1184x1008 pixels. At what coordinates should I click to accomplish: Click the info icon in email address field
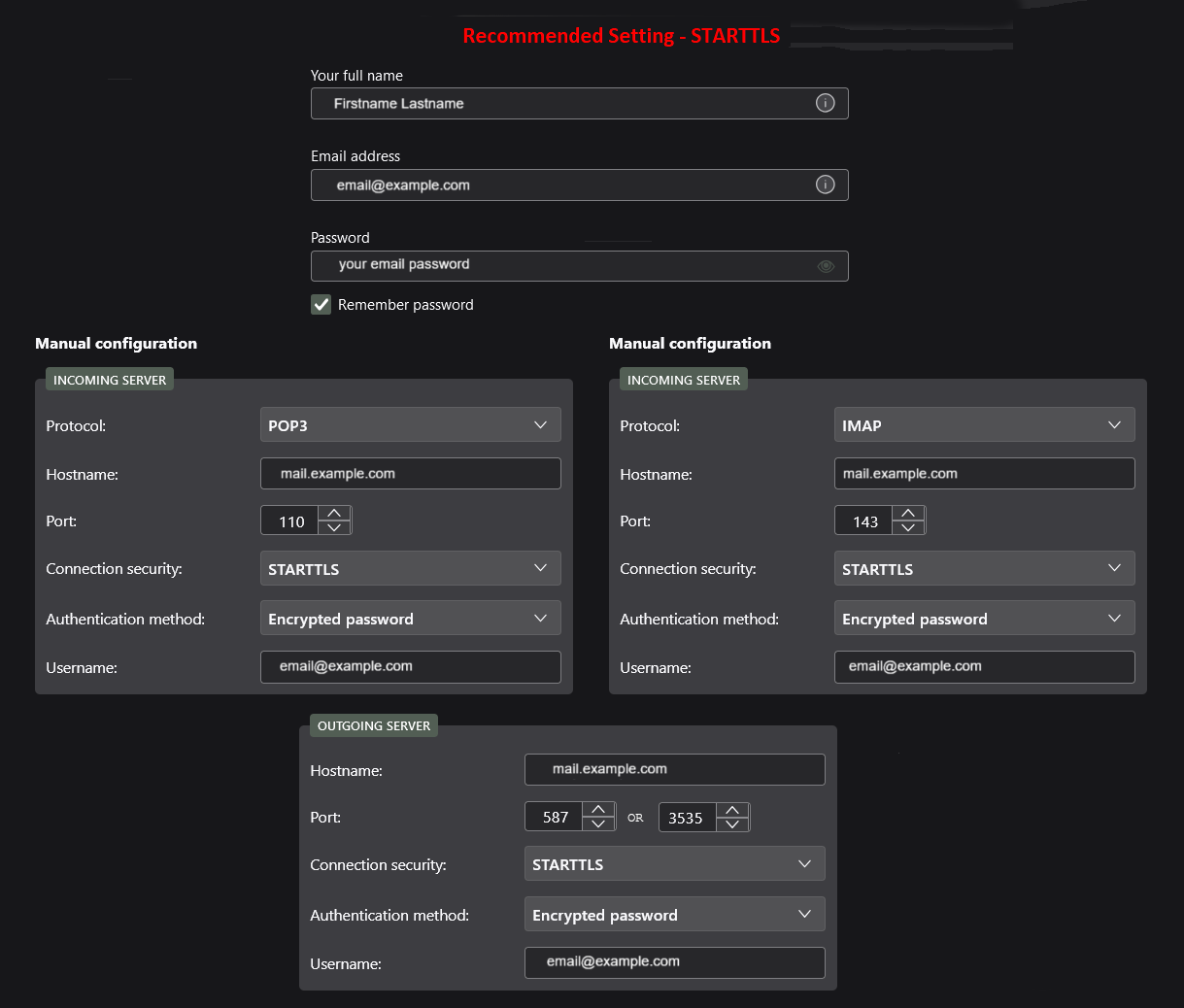point(825,185)
